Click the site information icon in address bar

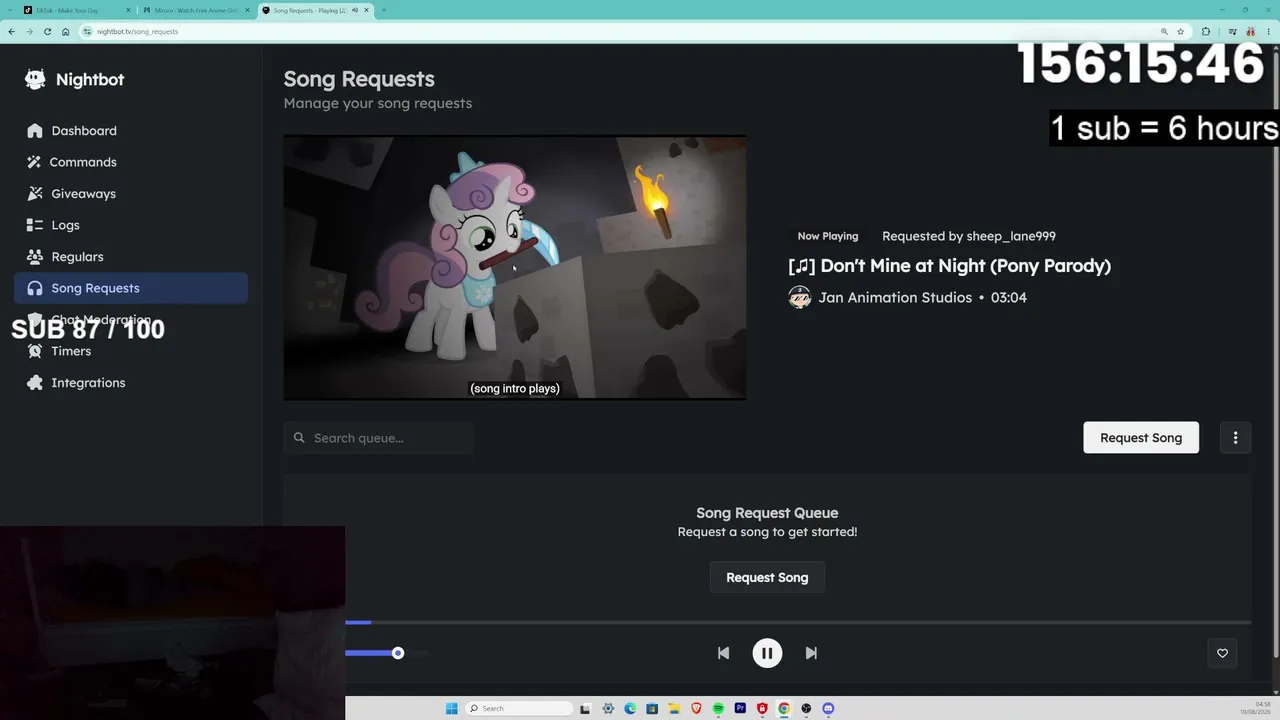coord(88,31)
